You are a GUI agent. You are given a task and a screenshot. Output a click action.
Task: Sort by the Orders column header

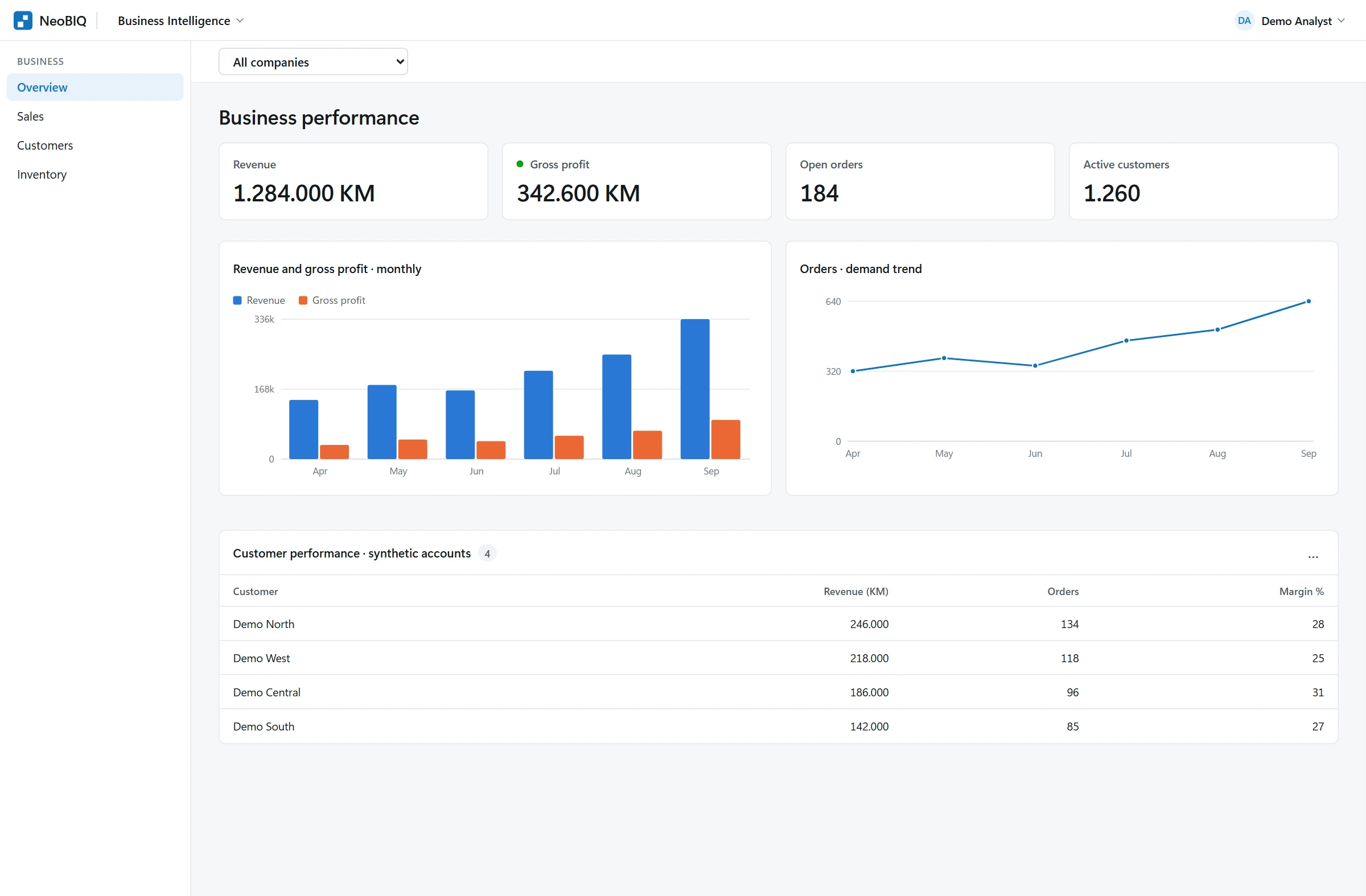click(x=1063, y=592)
